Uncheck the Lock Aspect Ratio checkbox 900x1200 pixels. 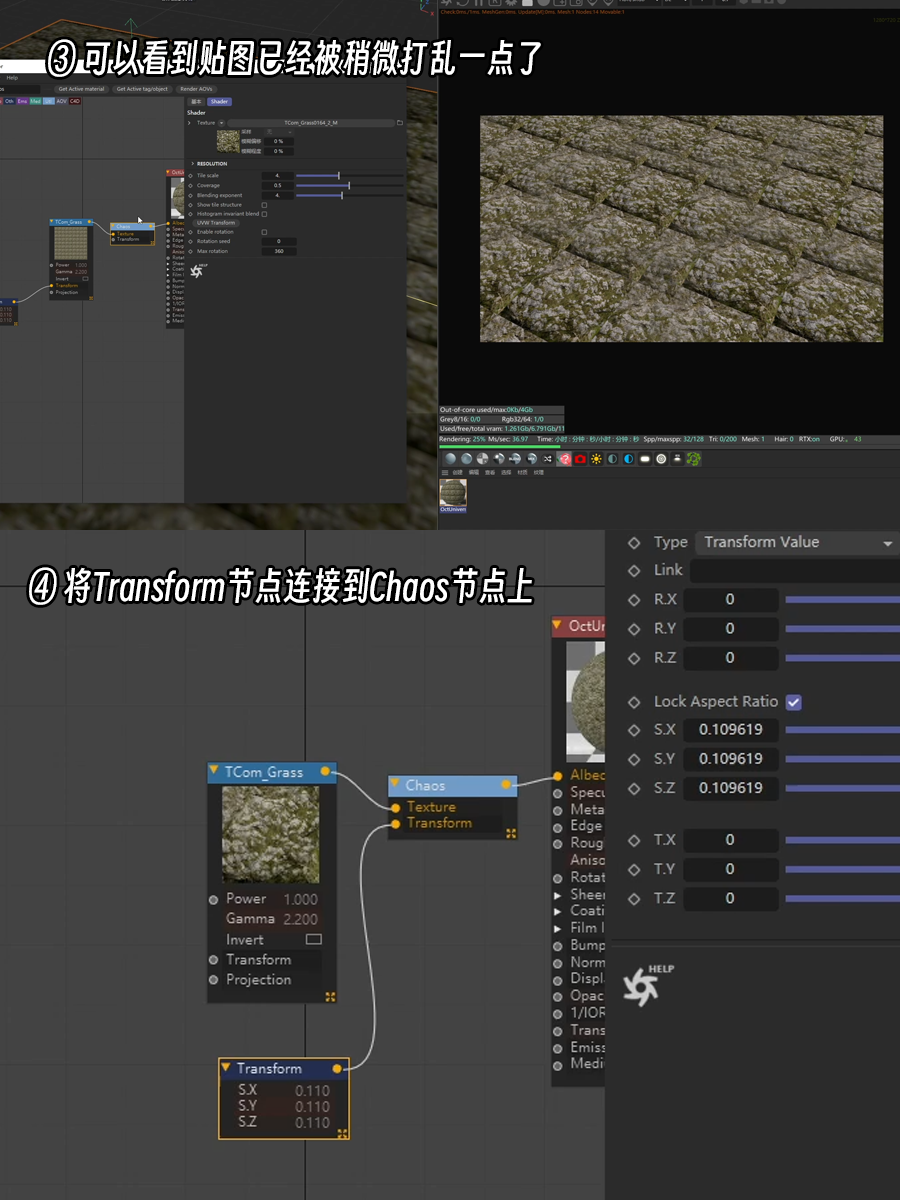(793, 702)
